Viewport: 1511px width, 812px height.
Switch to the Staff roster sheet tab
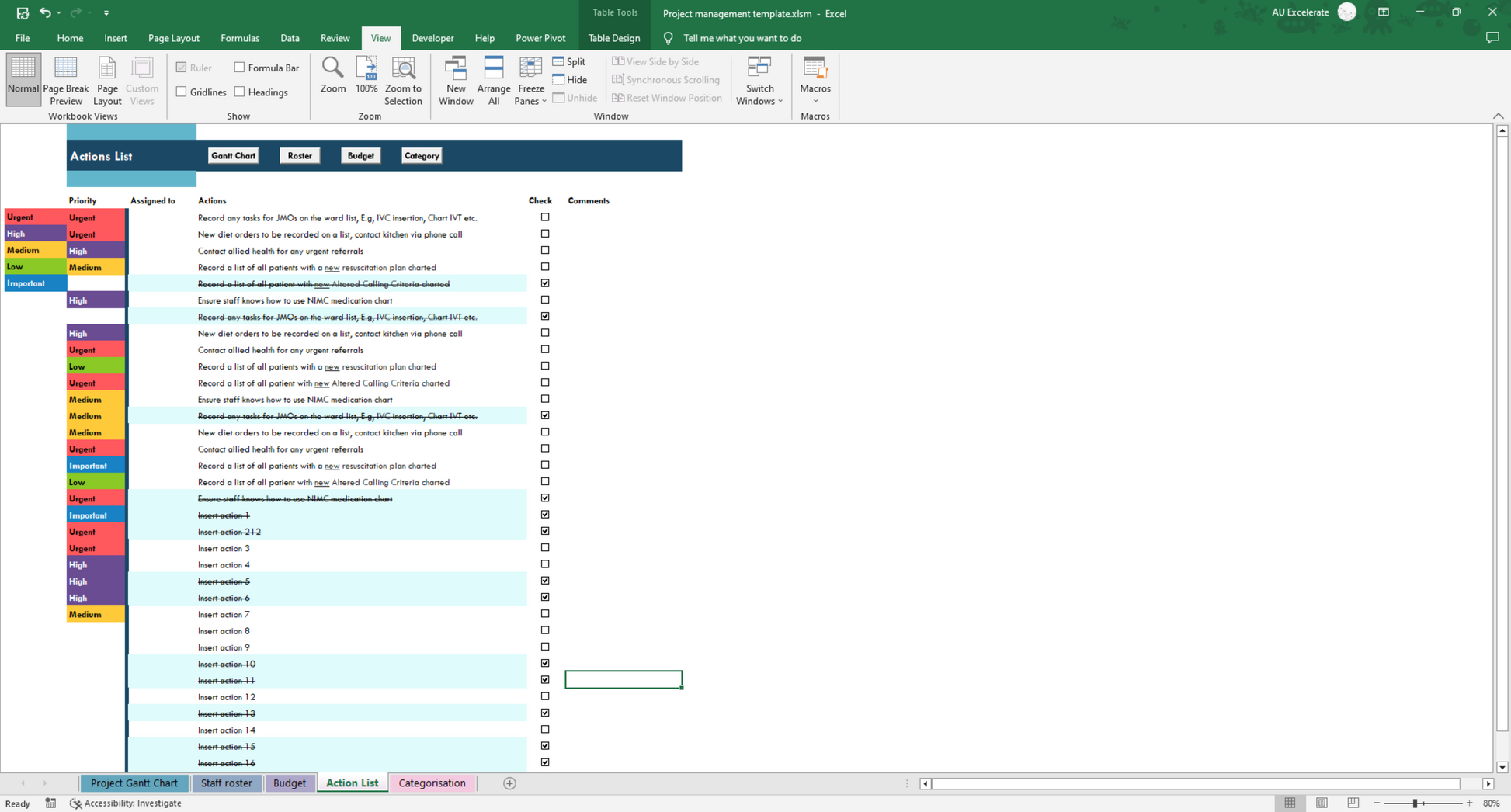(226, 783)
